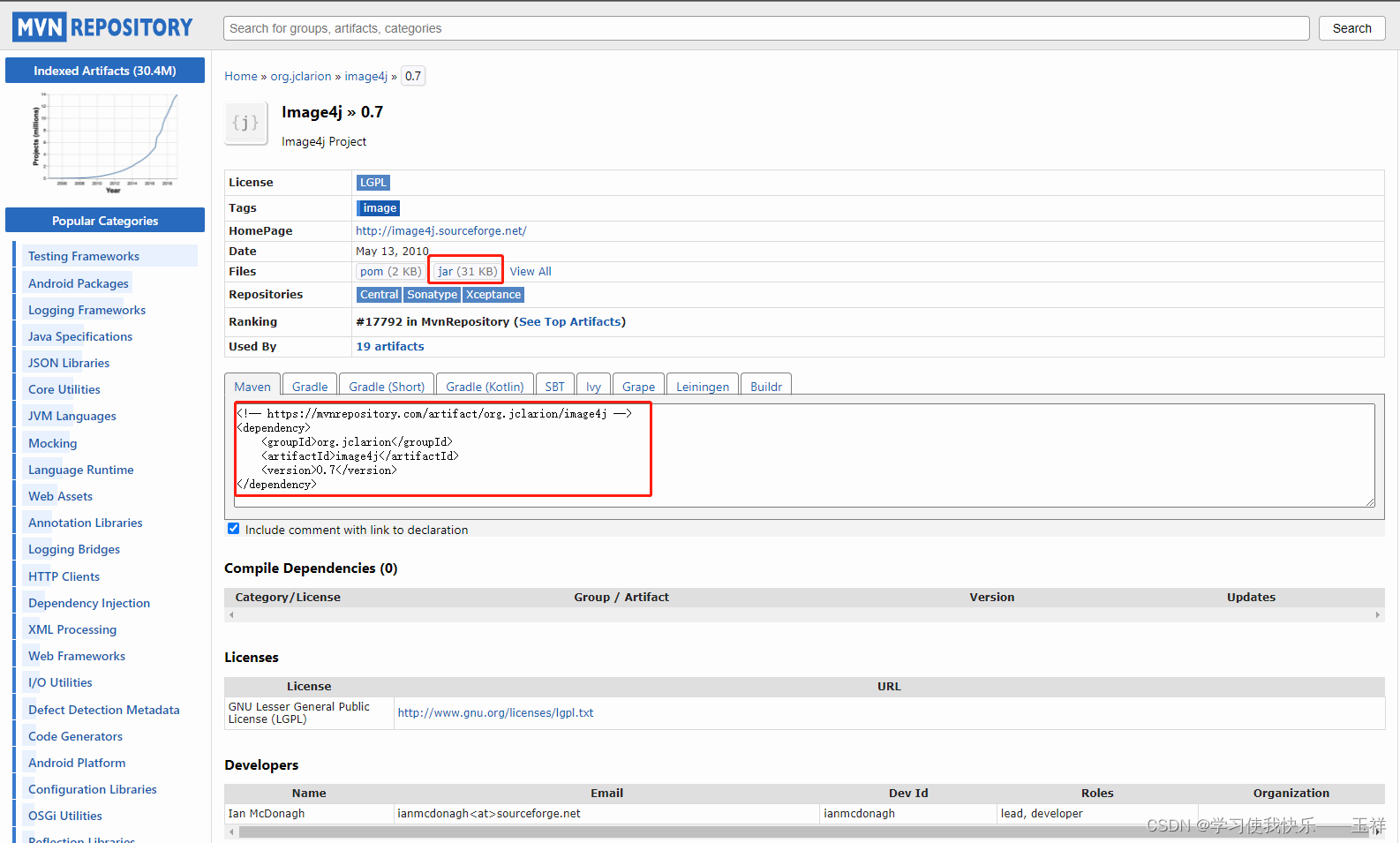
Task: Open the LGPL license text URL
Action: 495,712
